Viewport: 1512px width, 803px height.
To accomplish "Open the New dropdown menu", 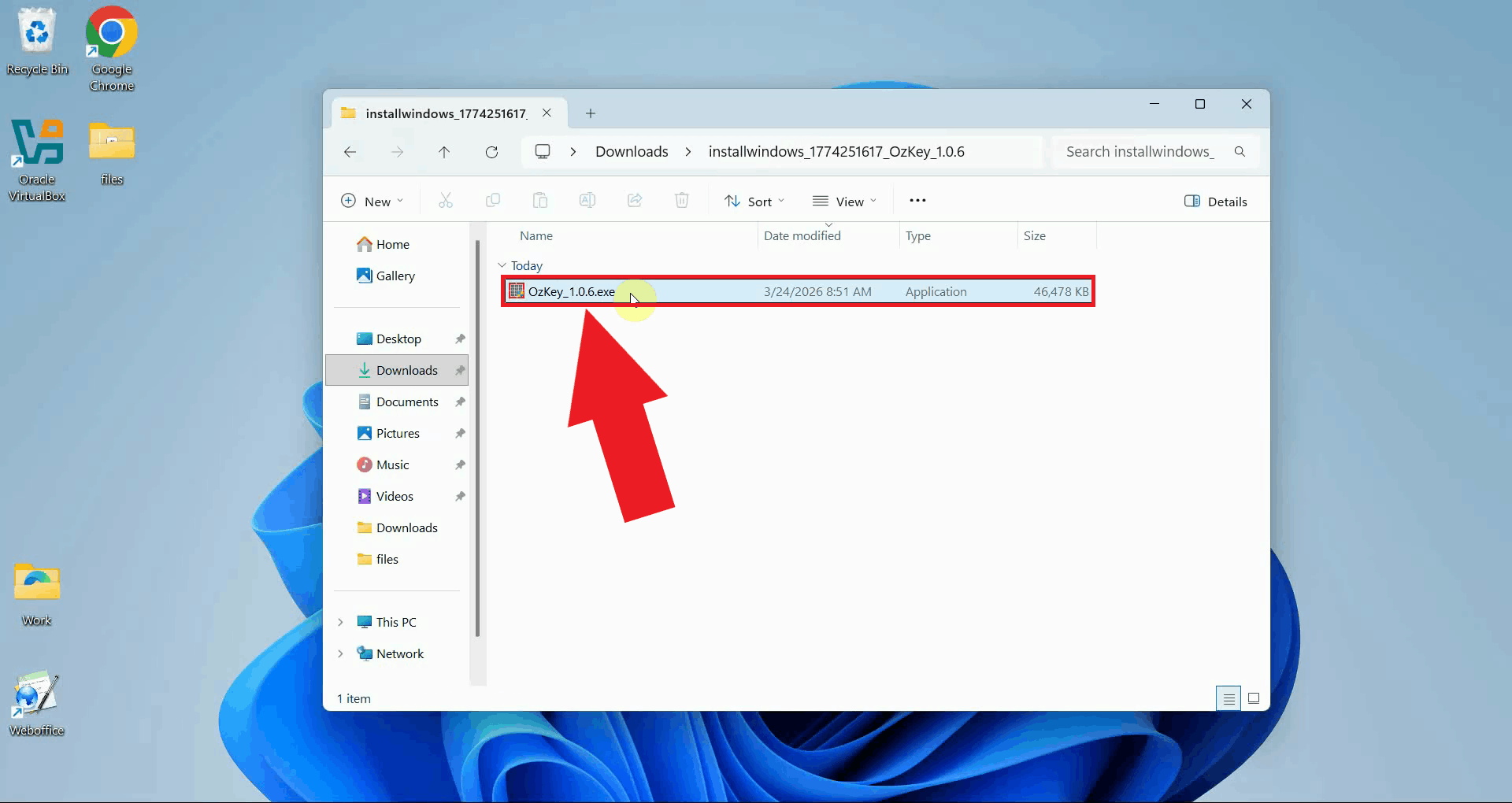I will pyautogui.click(x=372, y=202).
